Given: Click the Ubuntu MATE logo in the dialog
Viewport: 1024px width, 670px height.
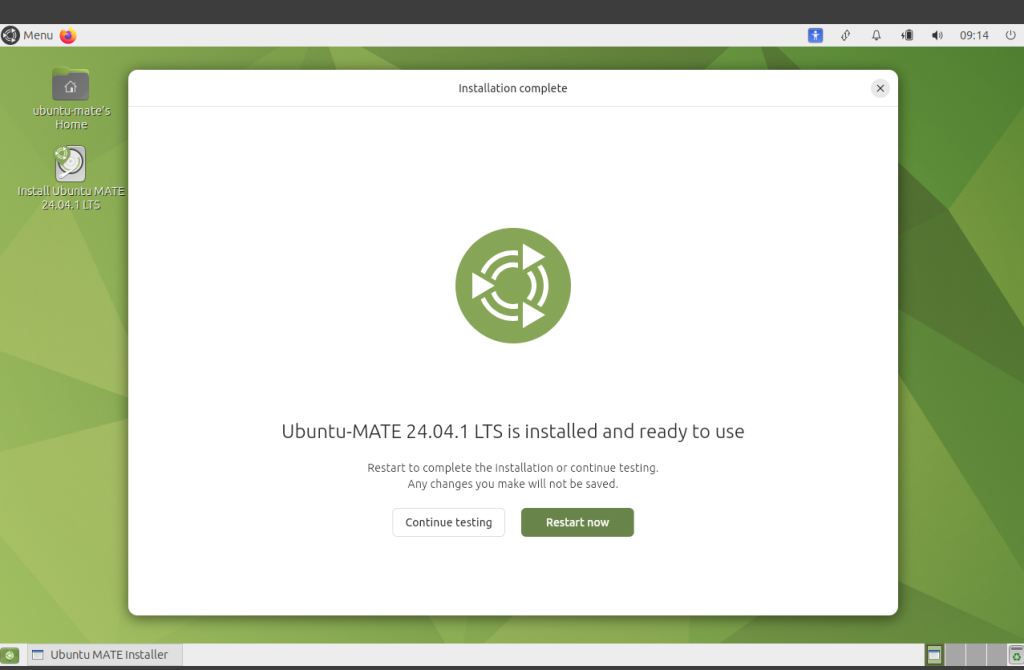Looking at the screenshot, I should 513,286.
